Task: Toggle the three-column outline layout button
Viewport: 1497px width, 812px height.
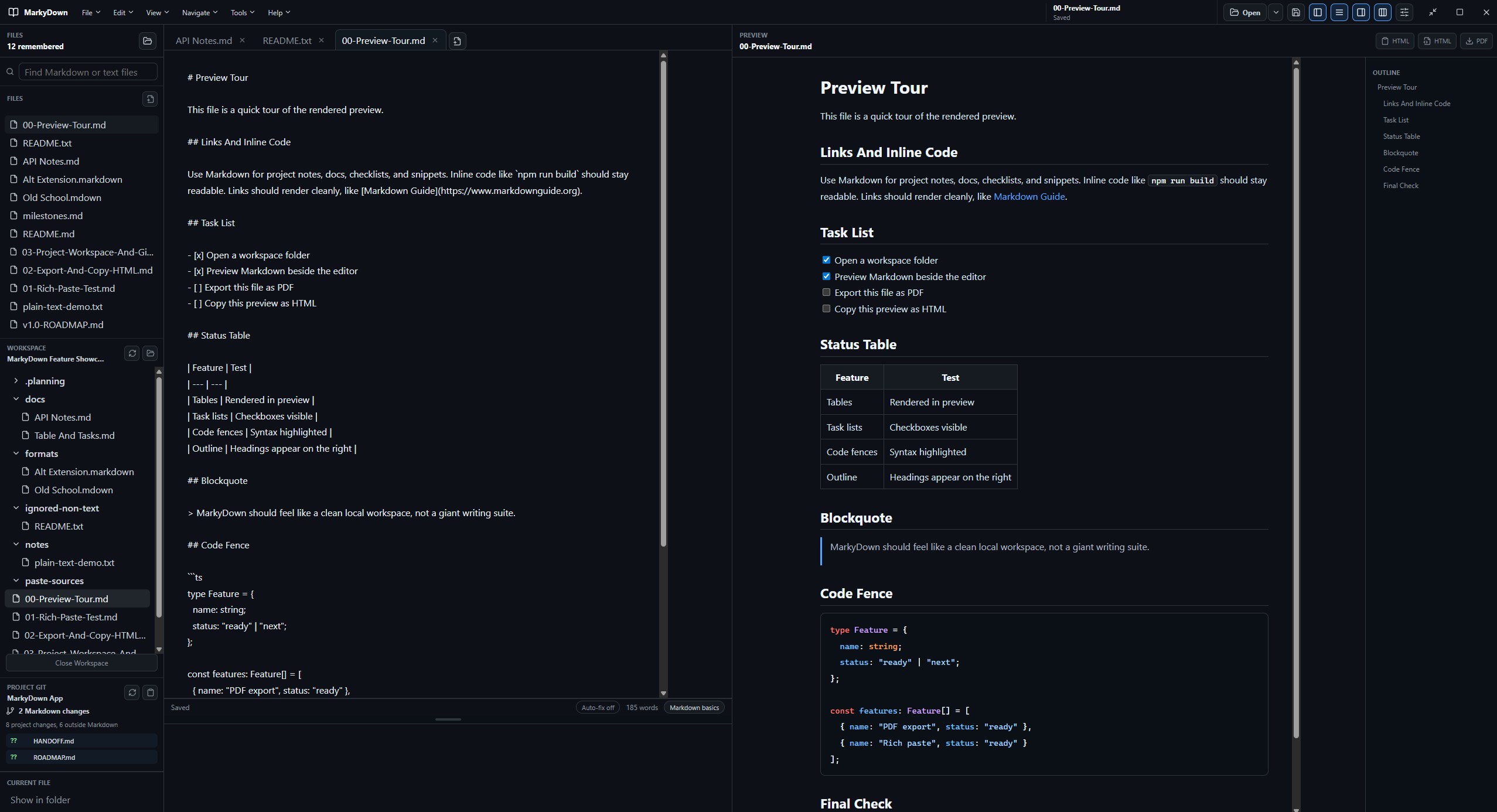Action: coord(1383,12)
